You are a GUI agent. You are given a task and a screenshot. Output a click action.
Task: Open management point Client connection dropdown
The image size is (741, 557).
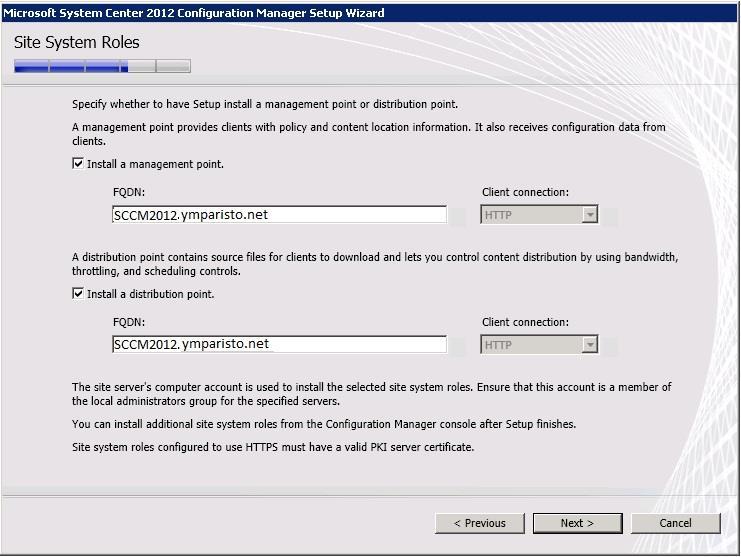click(x=539, y=215)
